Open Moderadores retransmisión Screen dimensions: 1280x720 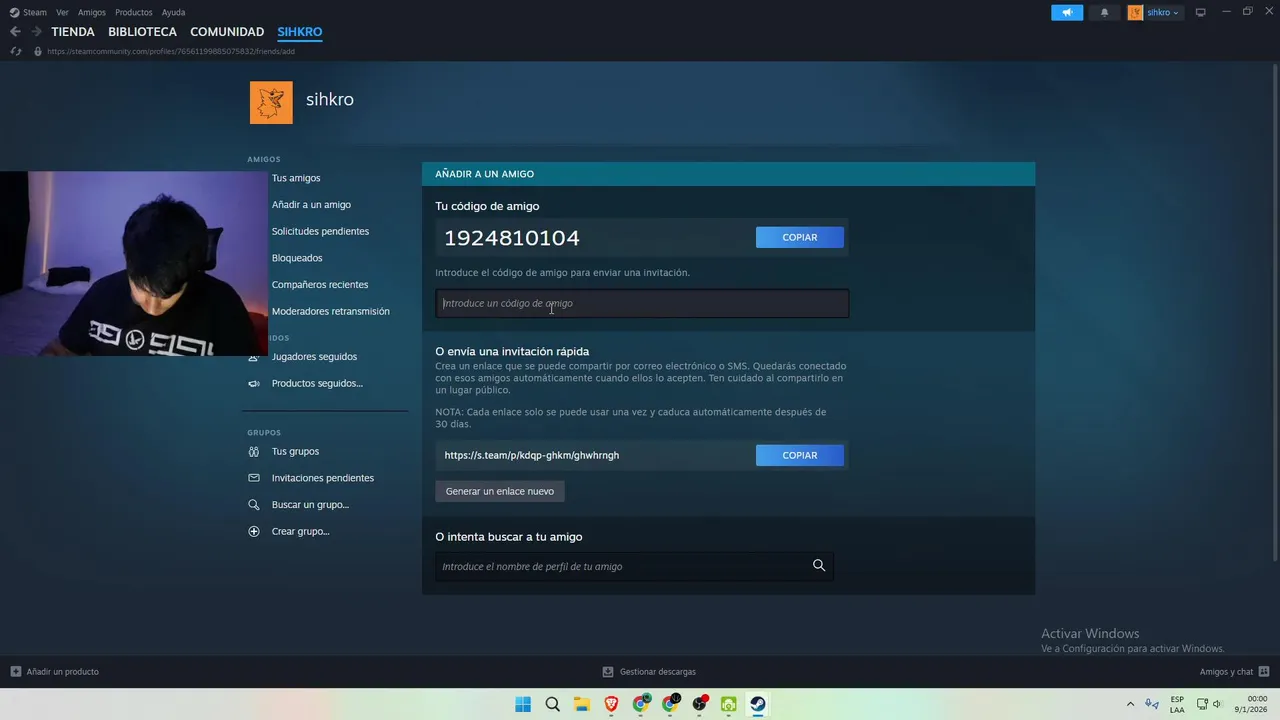point(331,311)
